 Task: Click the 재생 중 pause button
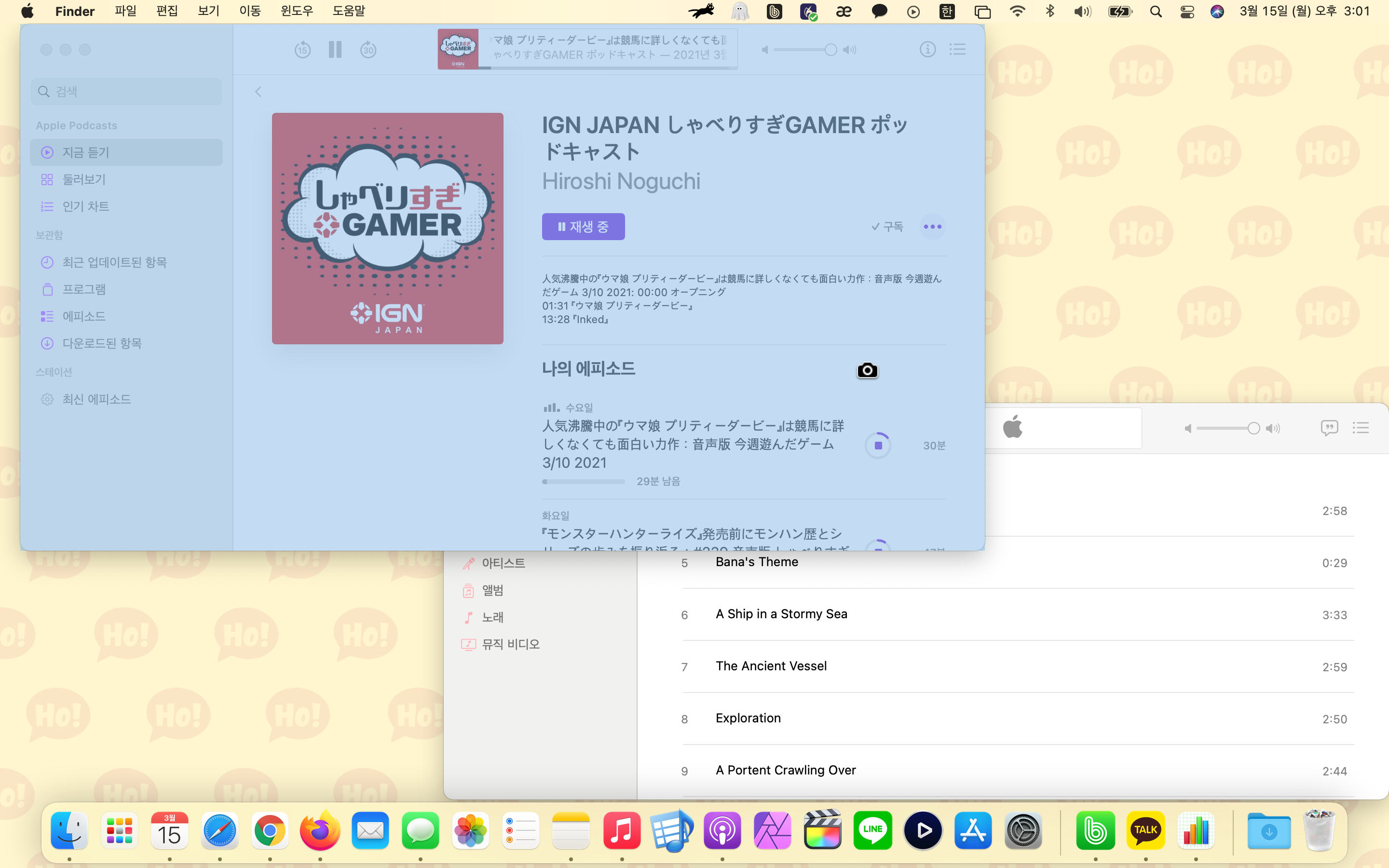(x=583, y=227)
